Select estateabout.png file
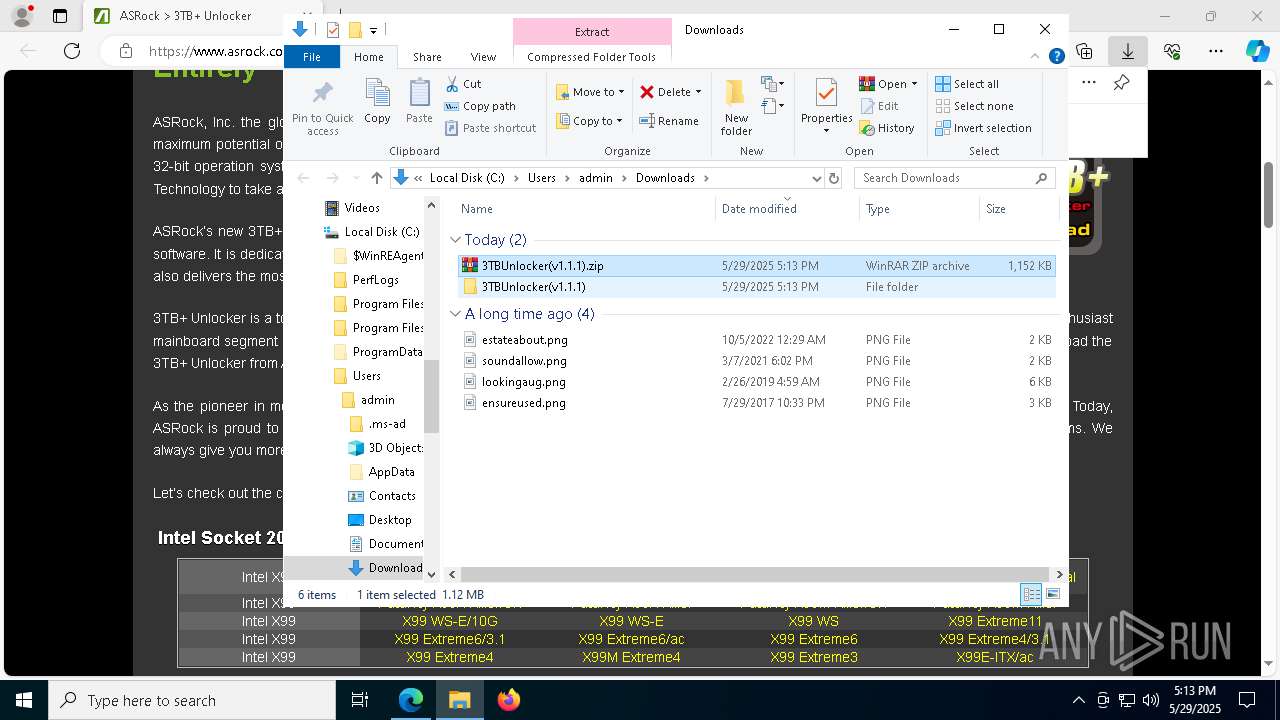 tap(756, 340)
